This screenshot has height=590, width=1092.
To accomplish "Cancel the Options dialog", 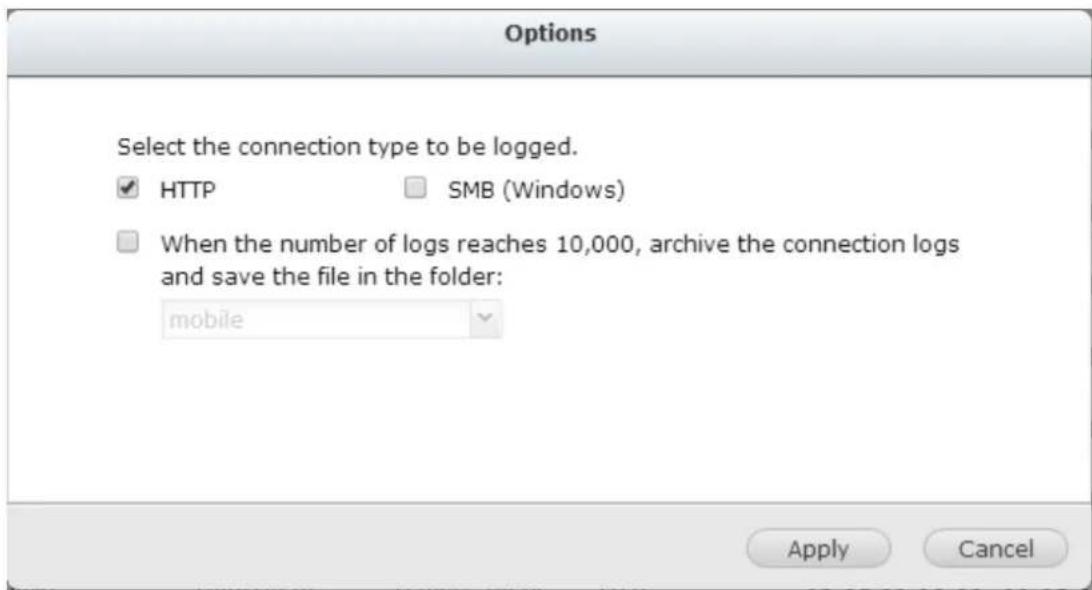I will (x=995, y=549).
